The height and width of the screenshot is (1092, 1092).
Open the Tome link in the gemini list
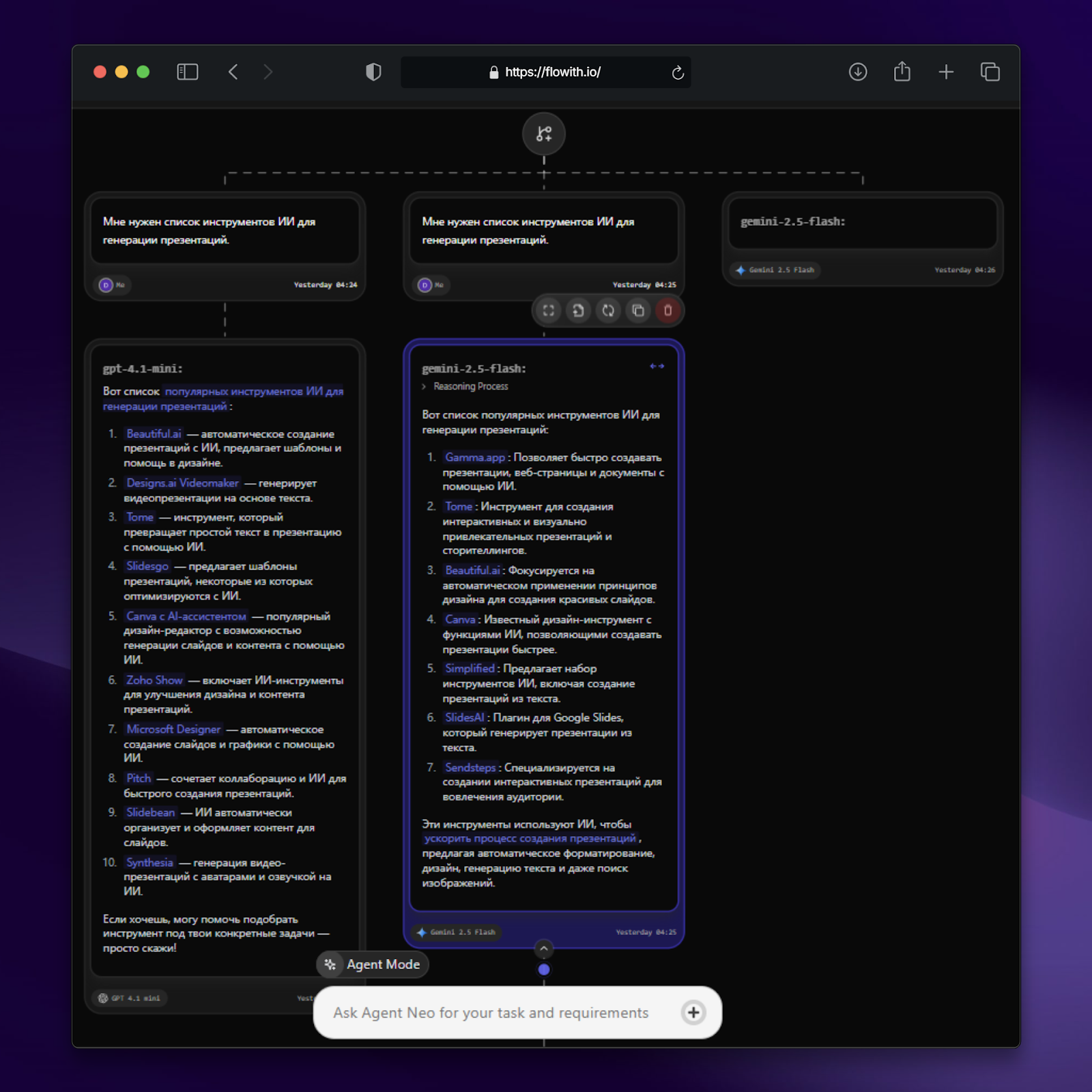tap(459, 506)
